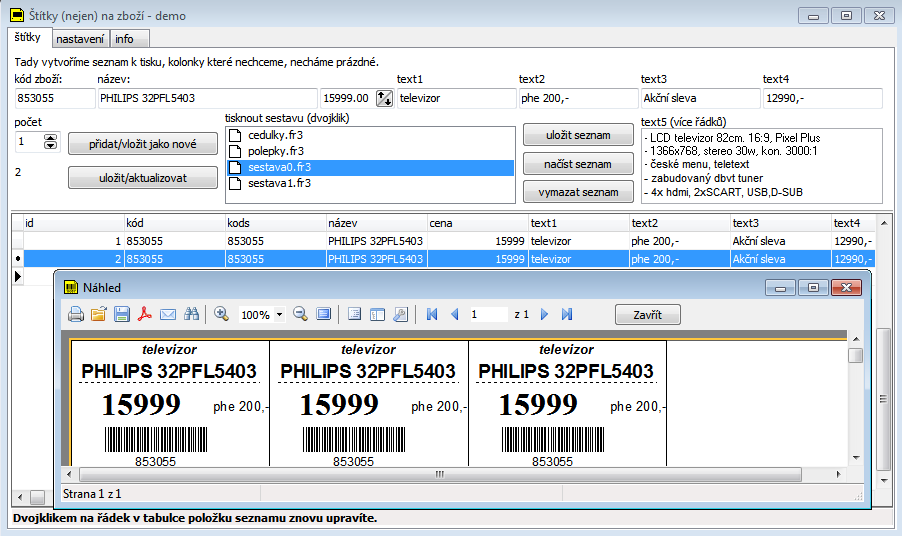Open zoom percentage dropdown at 100%
The image size is (902, 536).
[x=280, y=315]
